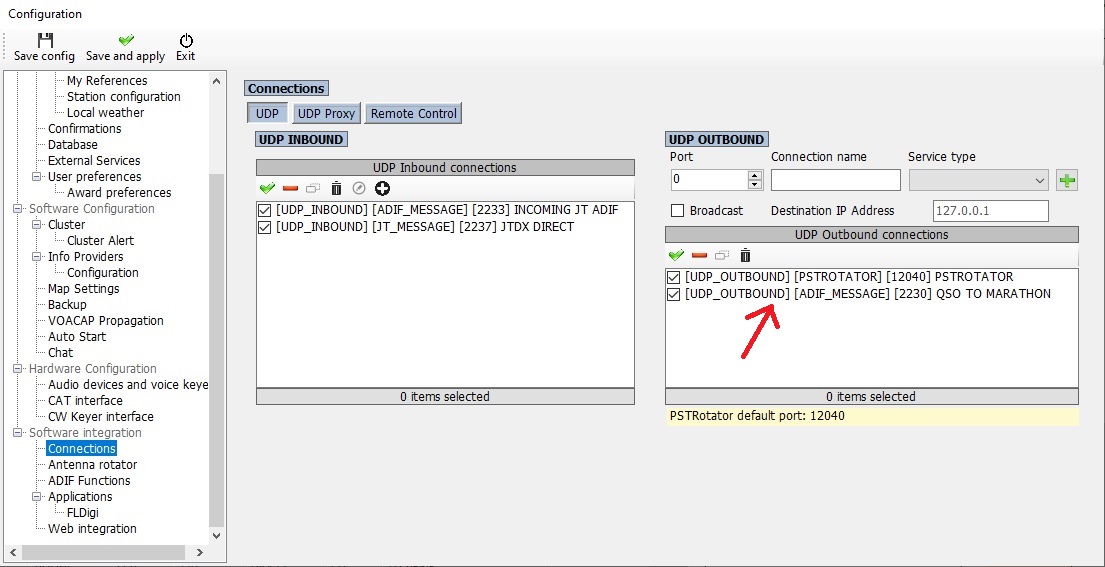Select Cluster Alert in the tree
Screen dimensions: 1105x567
100,241
